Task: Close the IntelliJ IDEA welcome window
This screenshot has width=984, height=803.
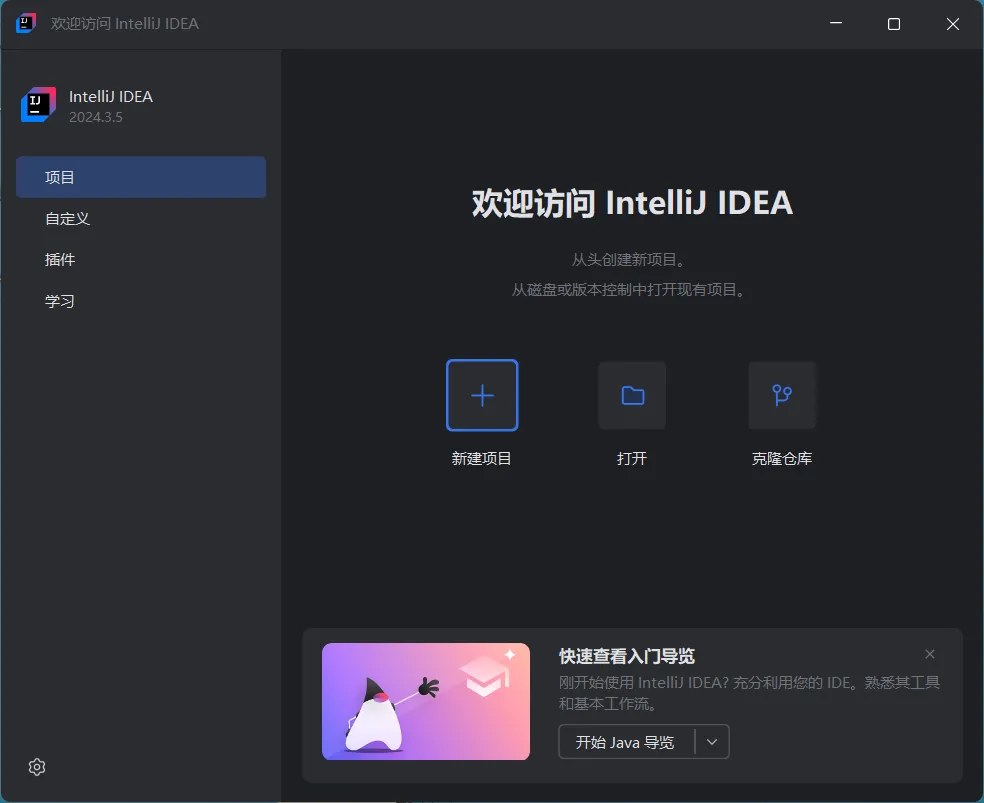Action: click(x=953, y=24)
